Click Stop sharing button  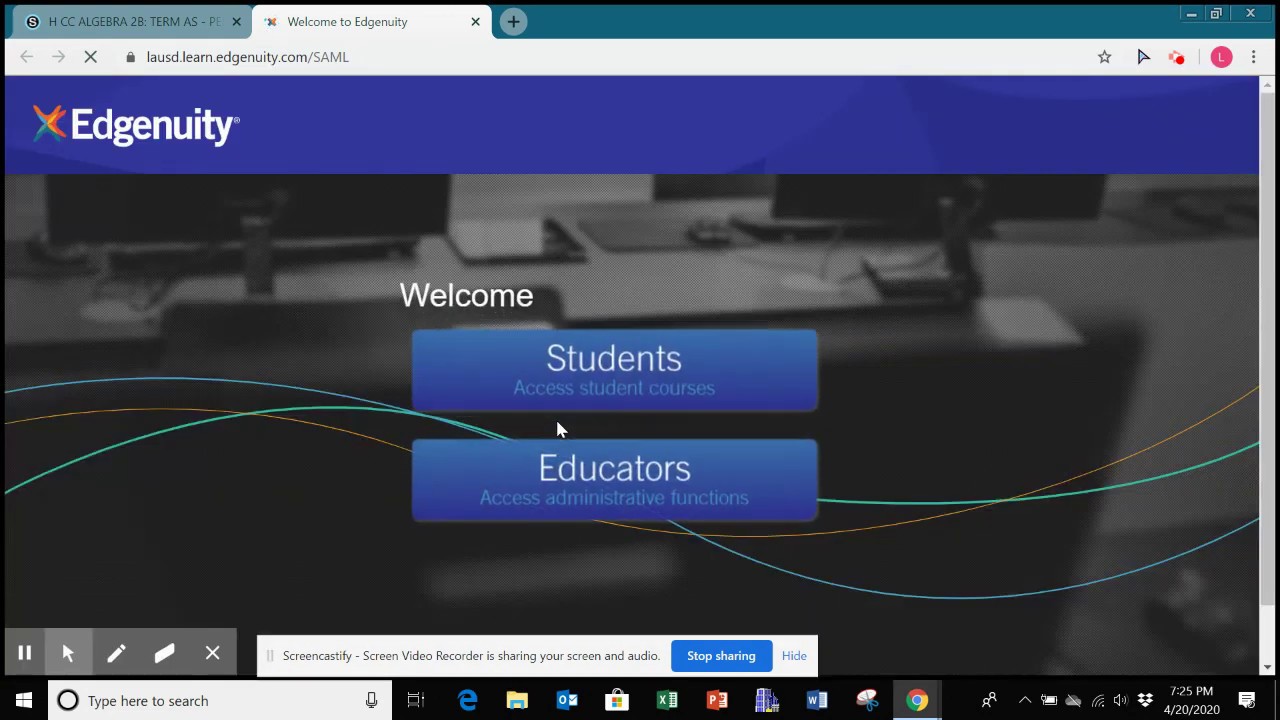(721, 656)
